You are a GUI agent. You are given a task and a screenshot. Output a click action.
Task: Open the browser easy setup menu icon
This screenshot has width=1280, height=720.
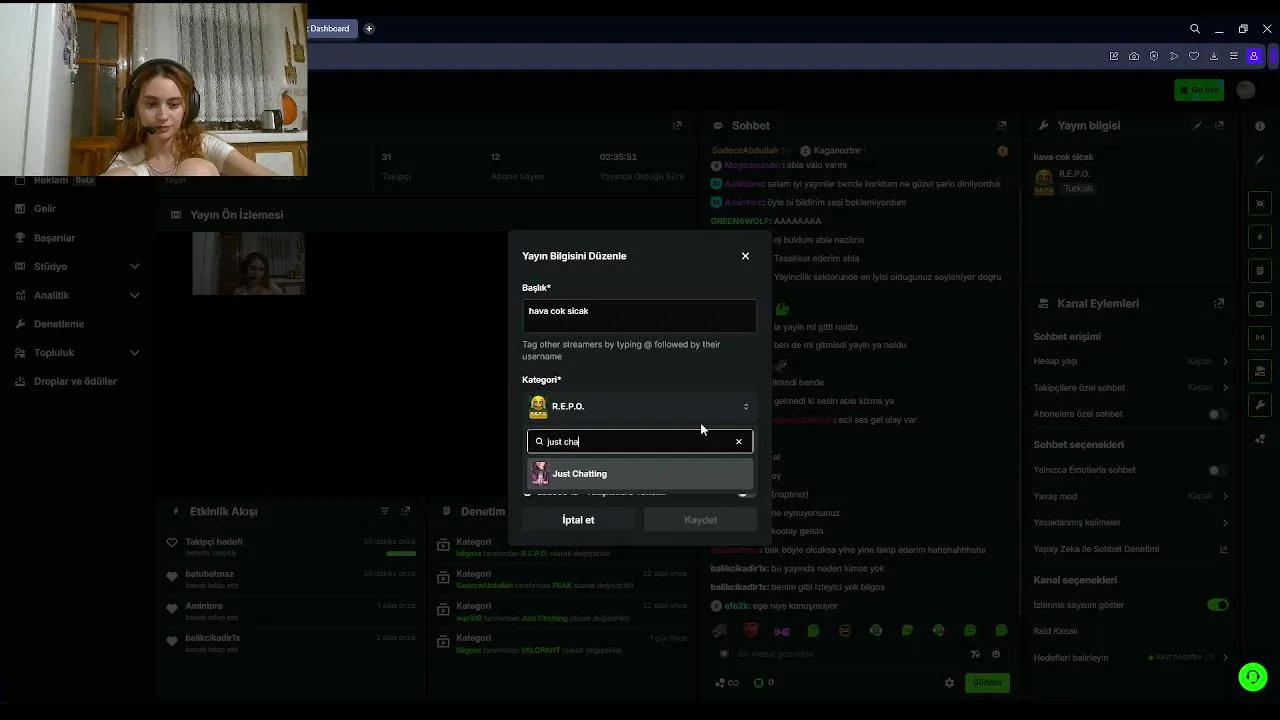coord(1234,56)
